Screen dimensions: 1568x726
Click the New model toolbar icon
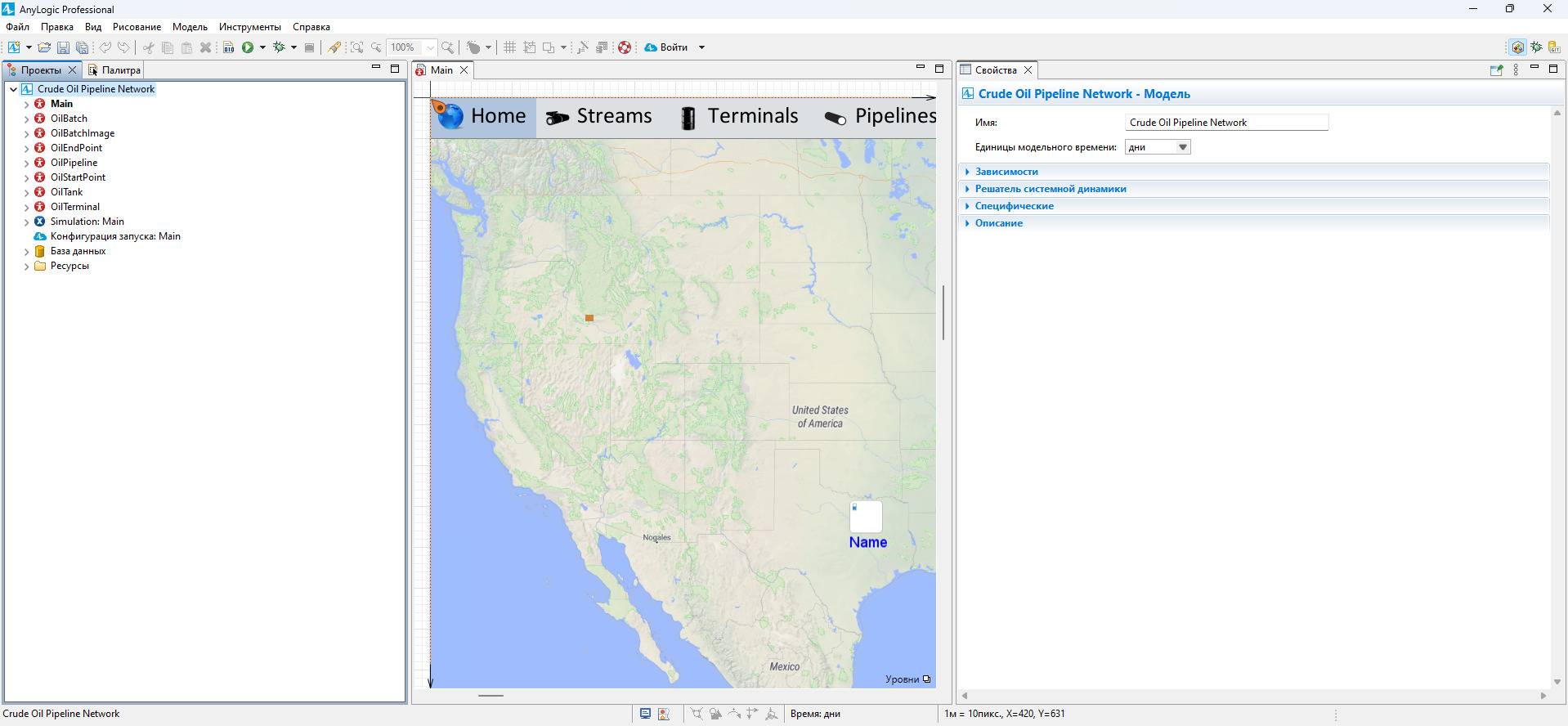[x=14, y=47]
